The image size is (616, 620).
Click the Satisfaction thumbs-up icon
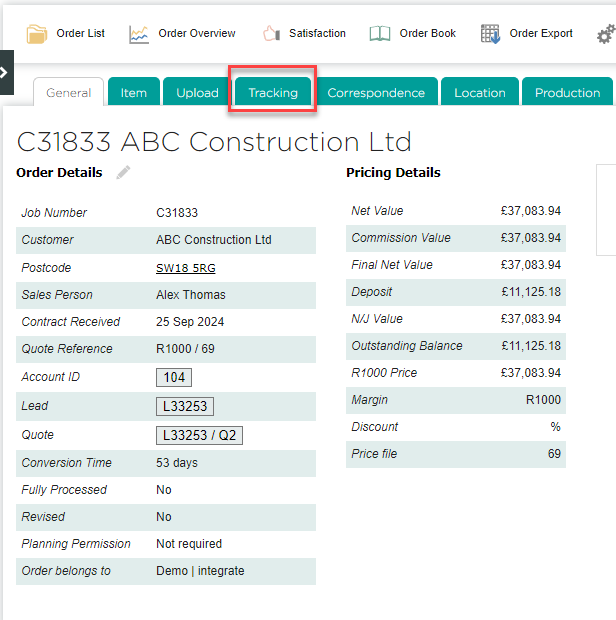tap(271, 34)
